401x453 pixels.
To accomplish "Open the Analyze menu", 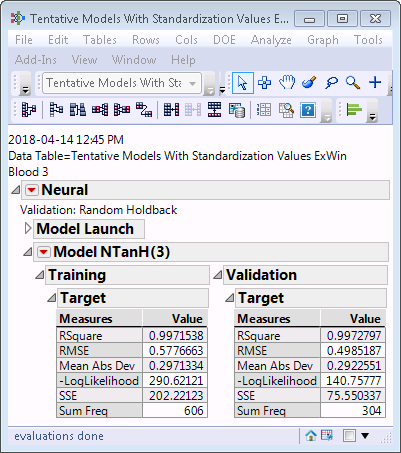I will click(x=271, y=40).
